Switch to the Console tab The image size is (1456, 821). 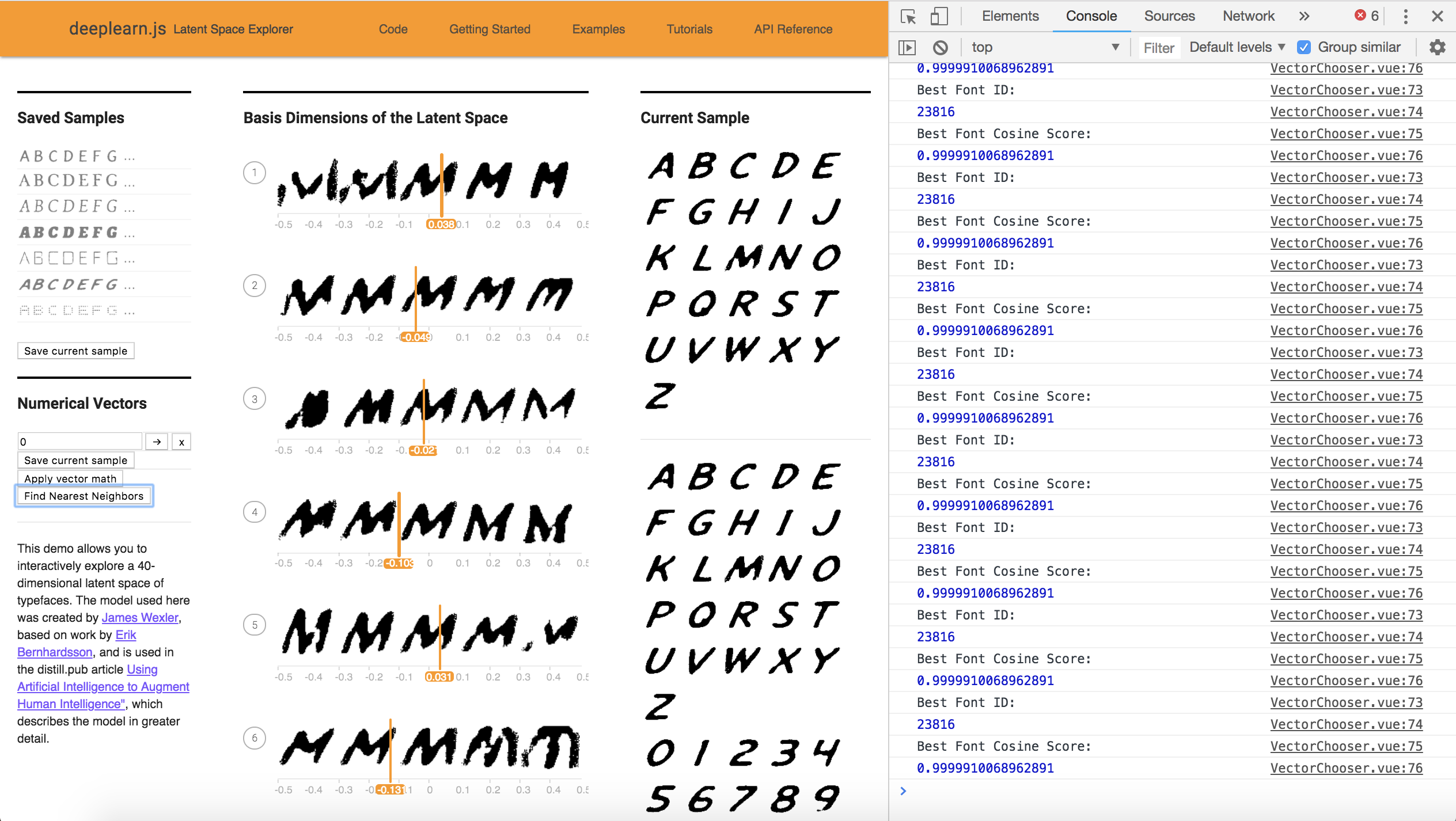(1091, 16)
